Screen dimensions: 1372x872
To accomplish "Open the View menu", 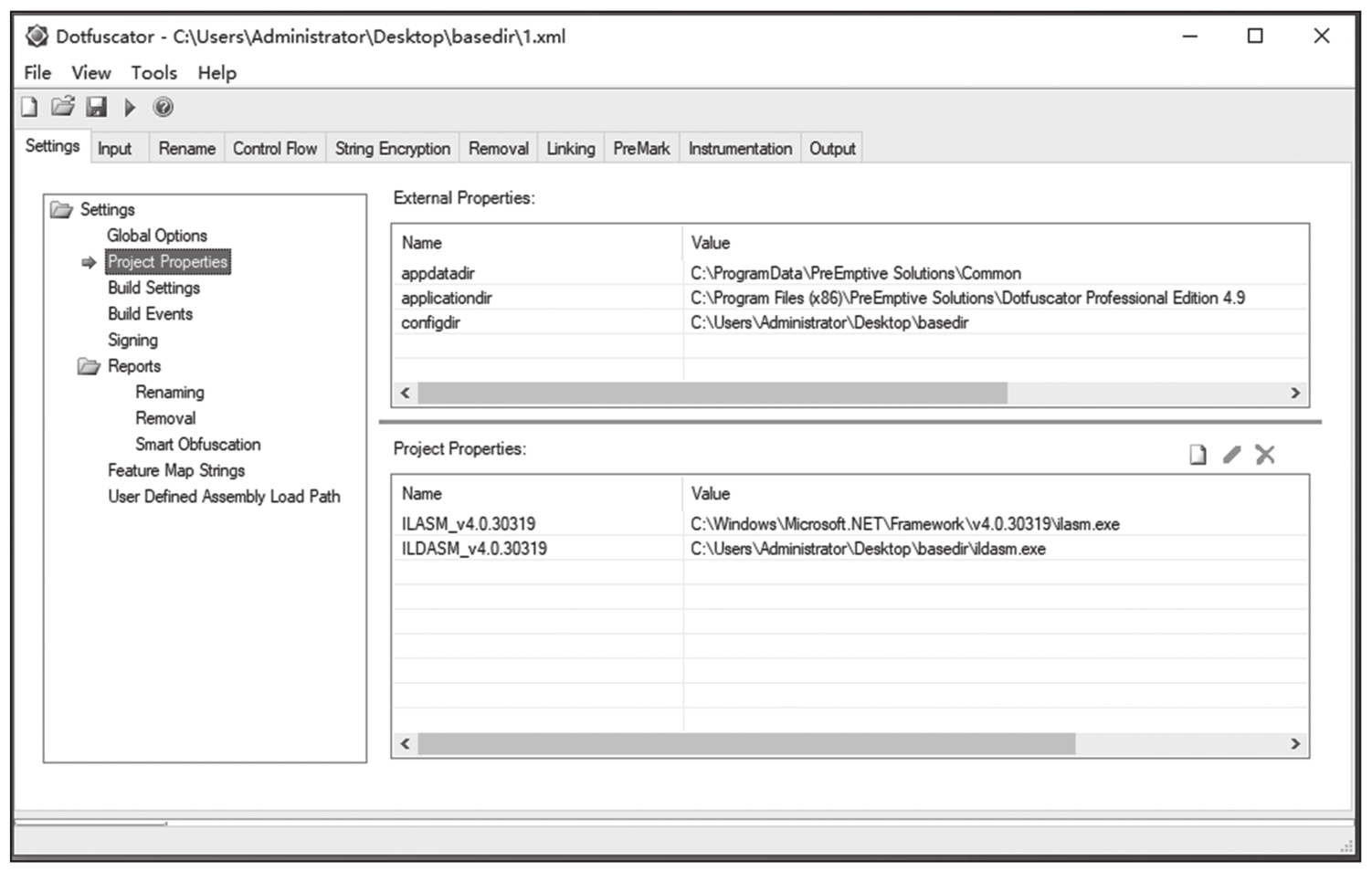I will 91,73.
